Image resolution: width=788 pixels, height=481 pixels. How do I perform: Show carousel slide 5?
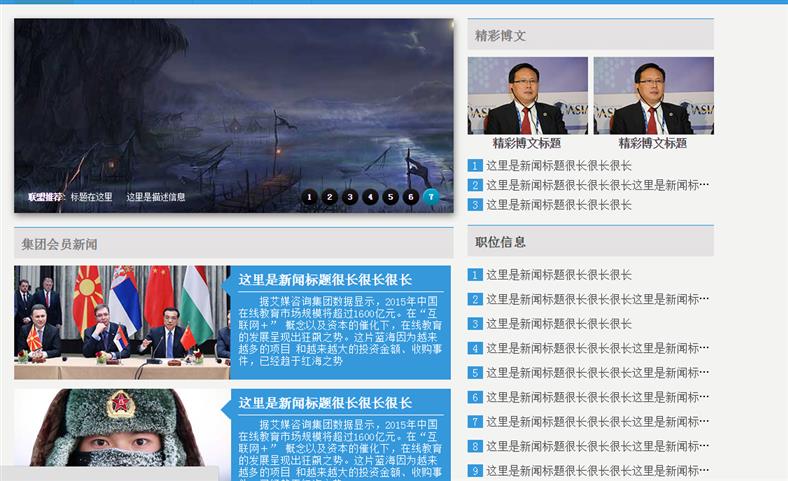(x=390, y=197)
